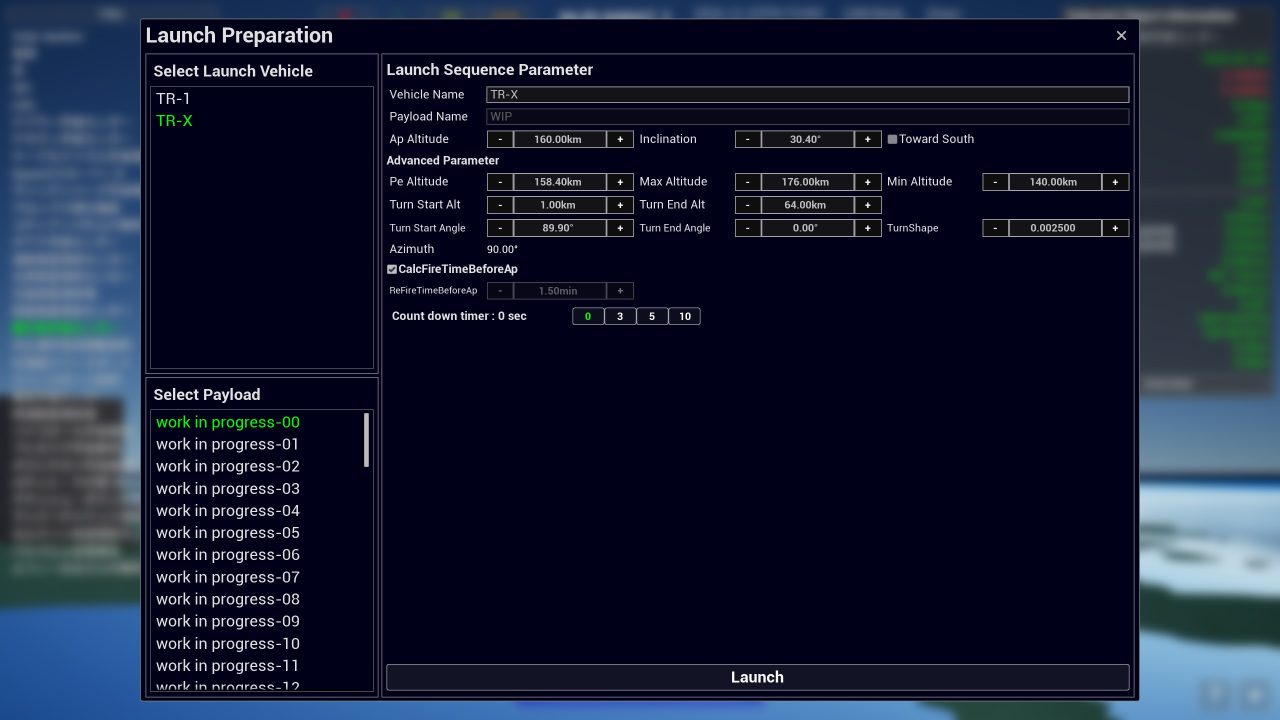Screen dimensions: 1280x720
Task: Click the Max Altitude 176.00km value field
Action: [808, 182]
